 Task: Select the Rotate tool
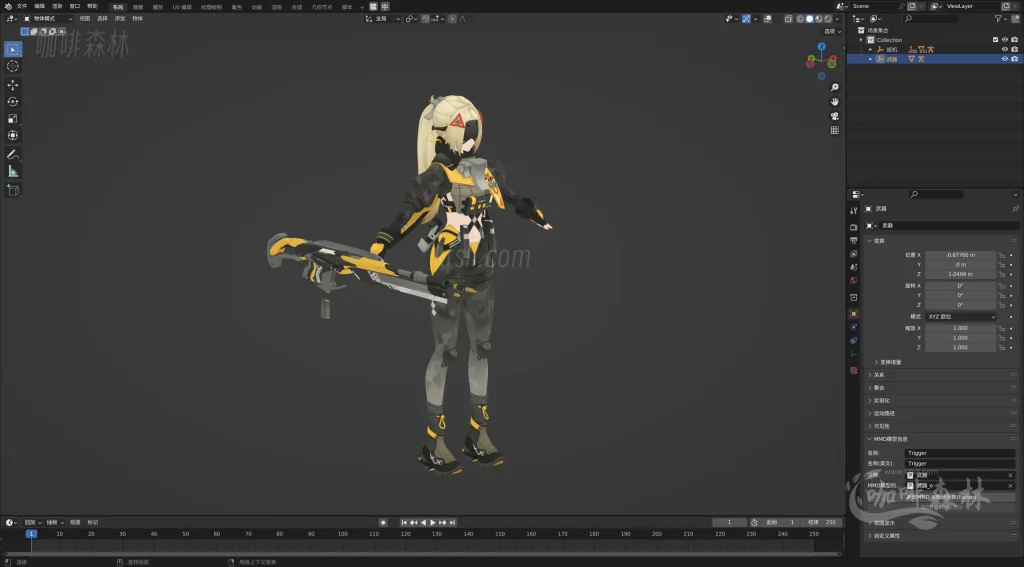coord(12,101)
